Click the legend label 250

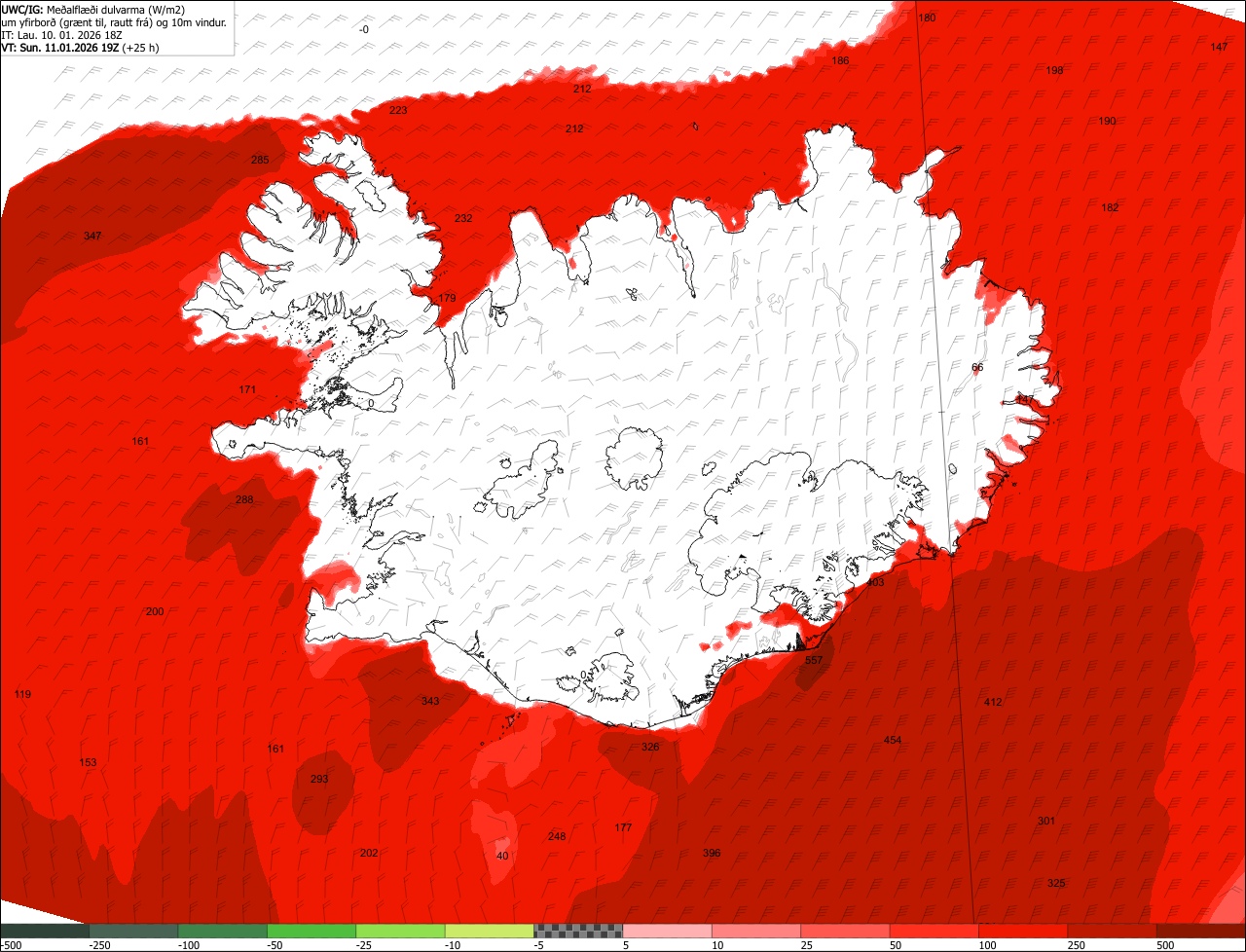tap(1078, 945)
